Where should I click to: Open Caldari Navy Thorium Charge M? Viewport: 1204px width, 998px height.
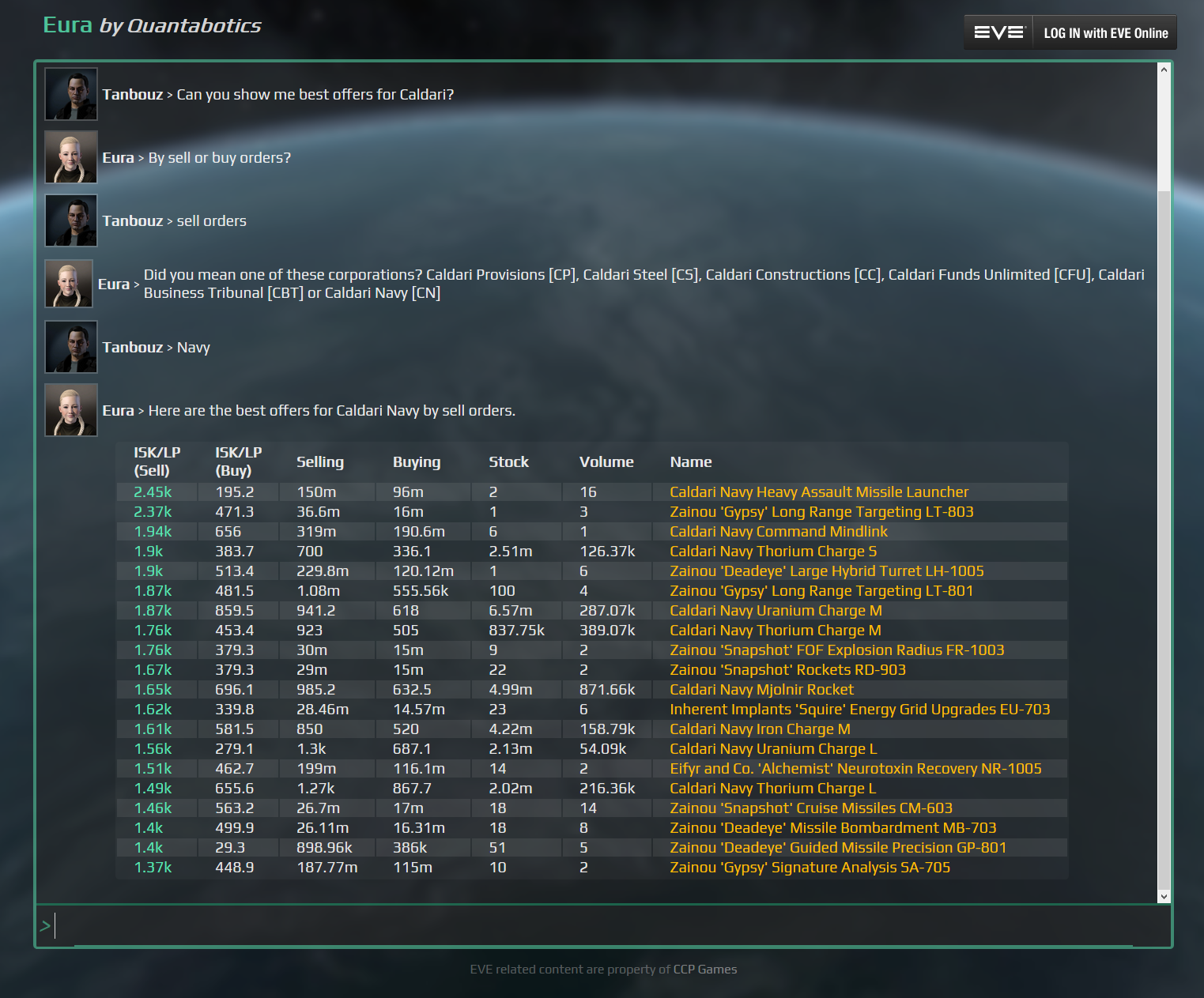[776, 630]
